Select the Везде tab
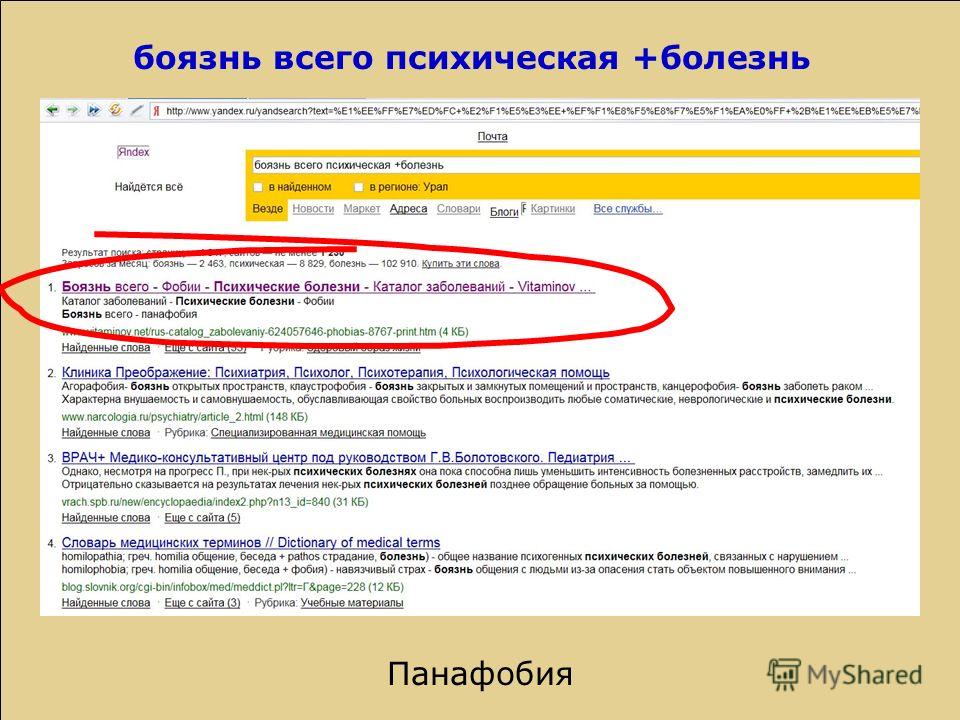Screen dimensions: 960x720 (268, 209)
